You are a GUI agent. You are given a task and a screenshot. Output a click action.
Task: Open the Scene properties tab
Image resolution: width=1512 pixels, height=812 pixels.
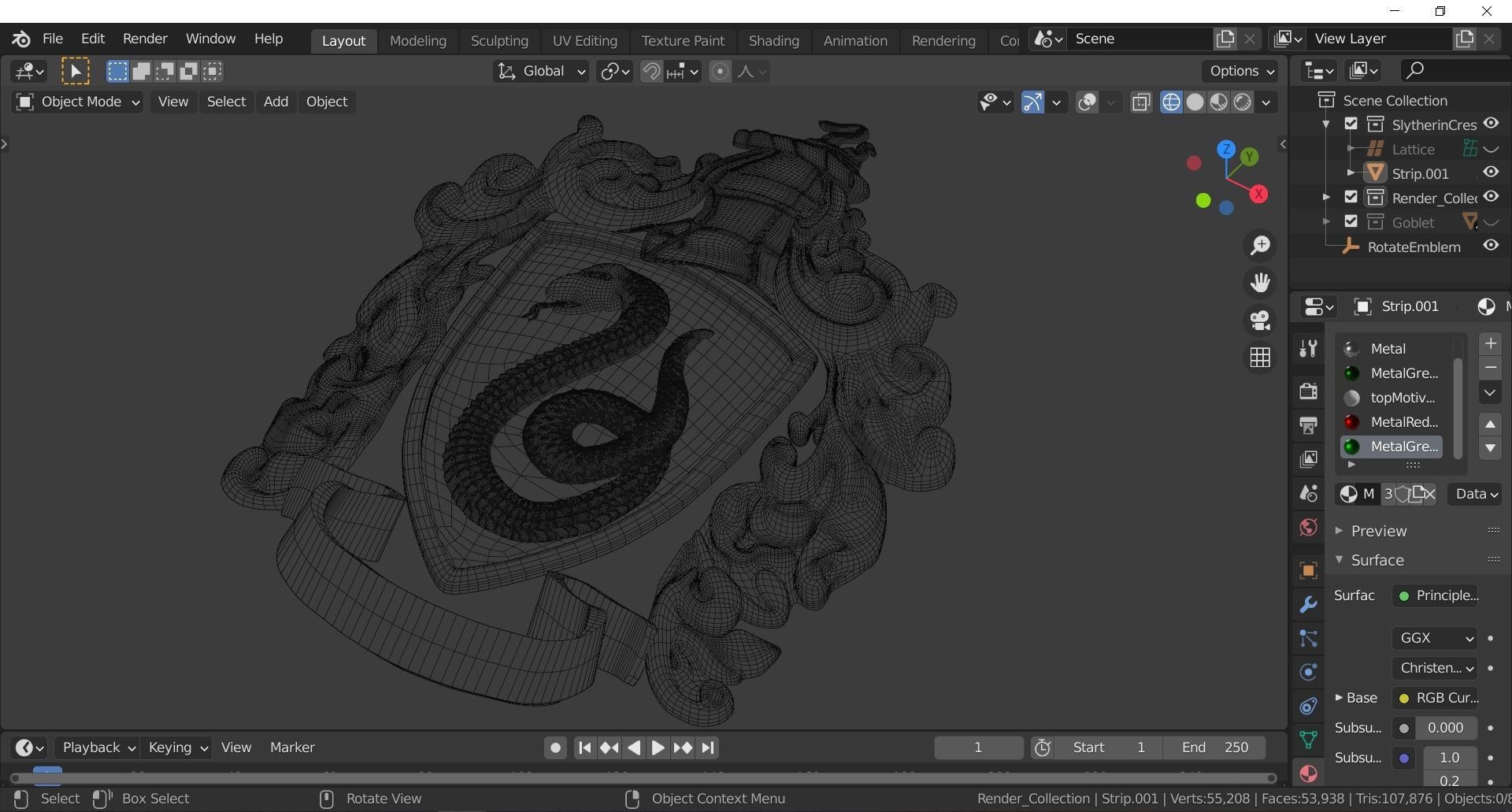pyautogui.click(x=1308, y=494)
